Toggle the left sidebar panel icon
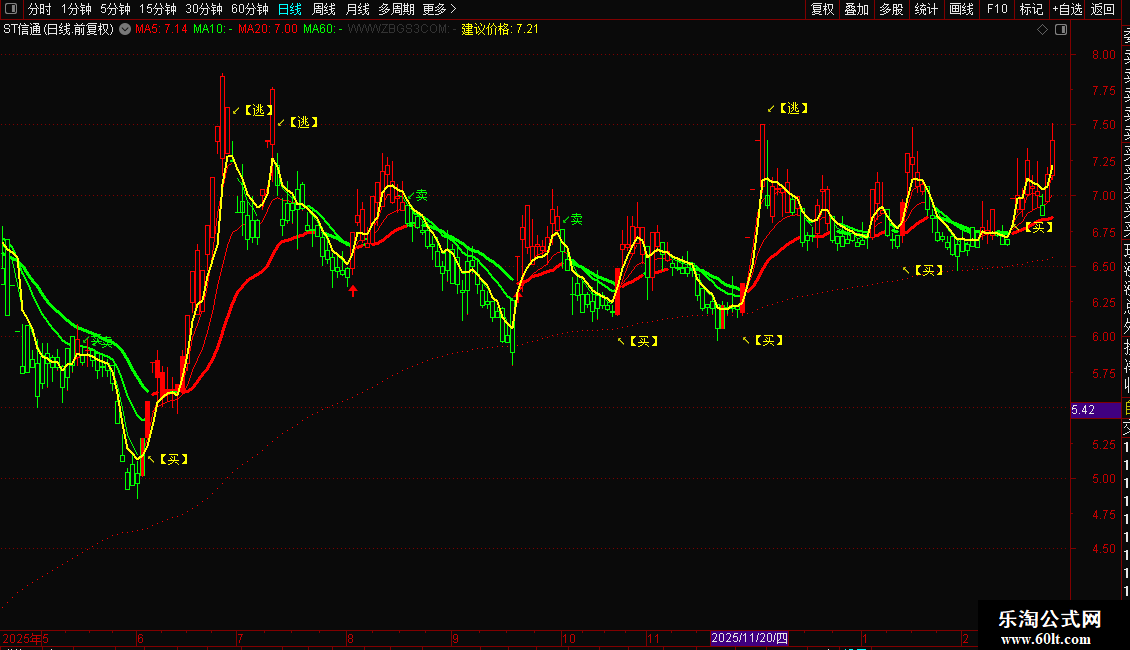1130x650 pixels. [11, 9]
